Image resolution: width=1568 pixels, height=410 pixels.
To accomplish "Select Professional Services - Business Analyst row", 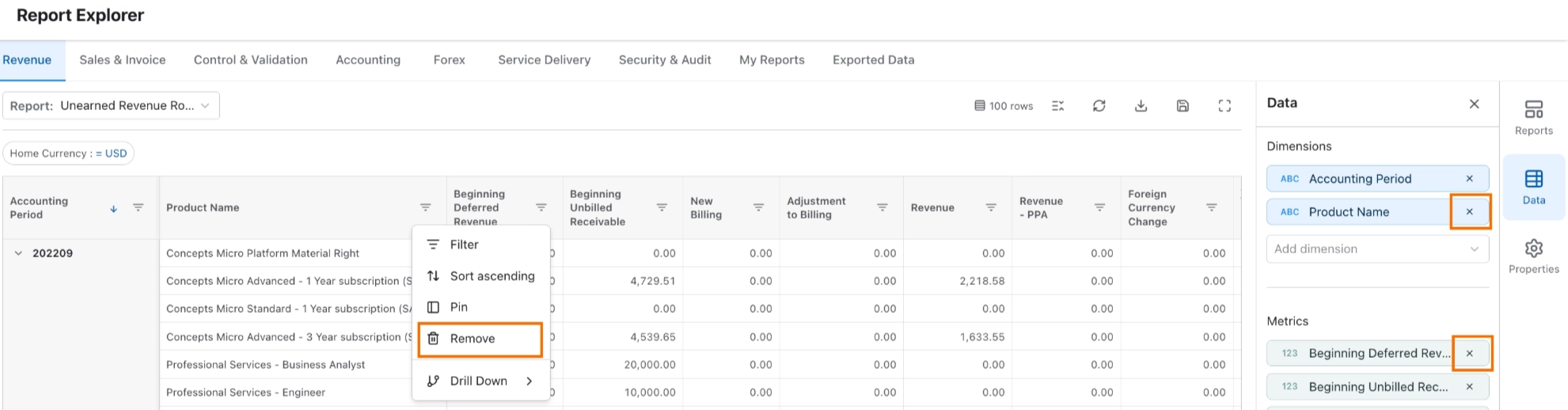I will [x=265, y=365].
